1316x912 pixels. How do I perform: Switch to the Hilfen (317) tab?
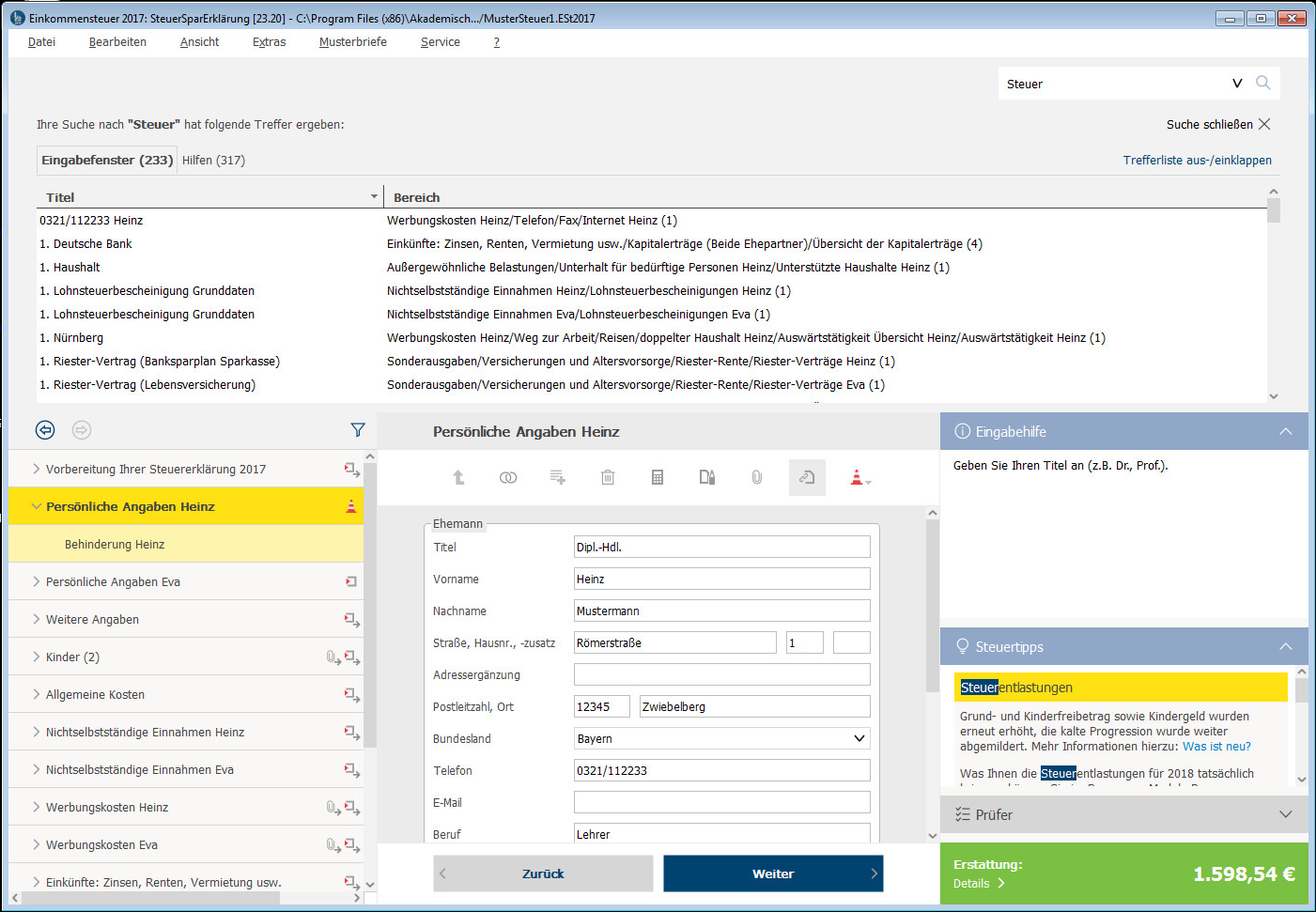coord(213,161)
